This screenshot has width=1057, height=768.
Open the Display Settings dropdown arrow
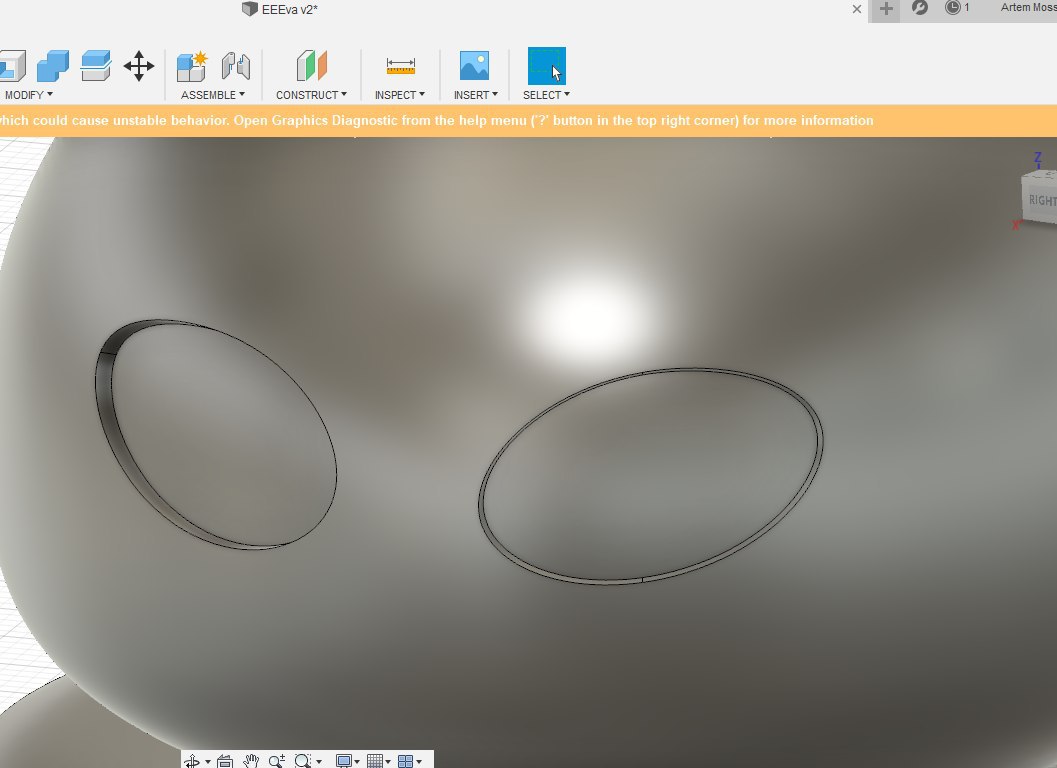[357, 762]
